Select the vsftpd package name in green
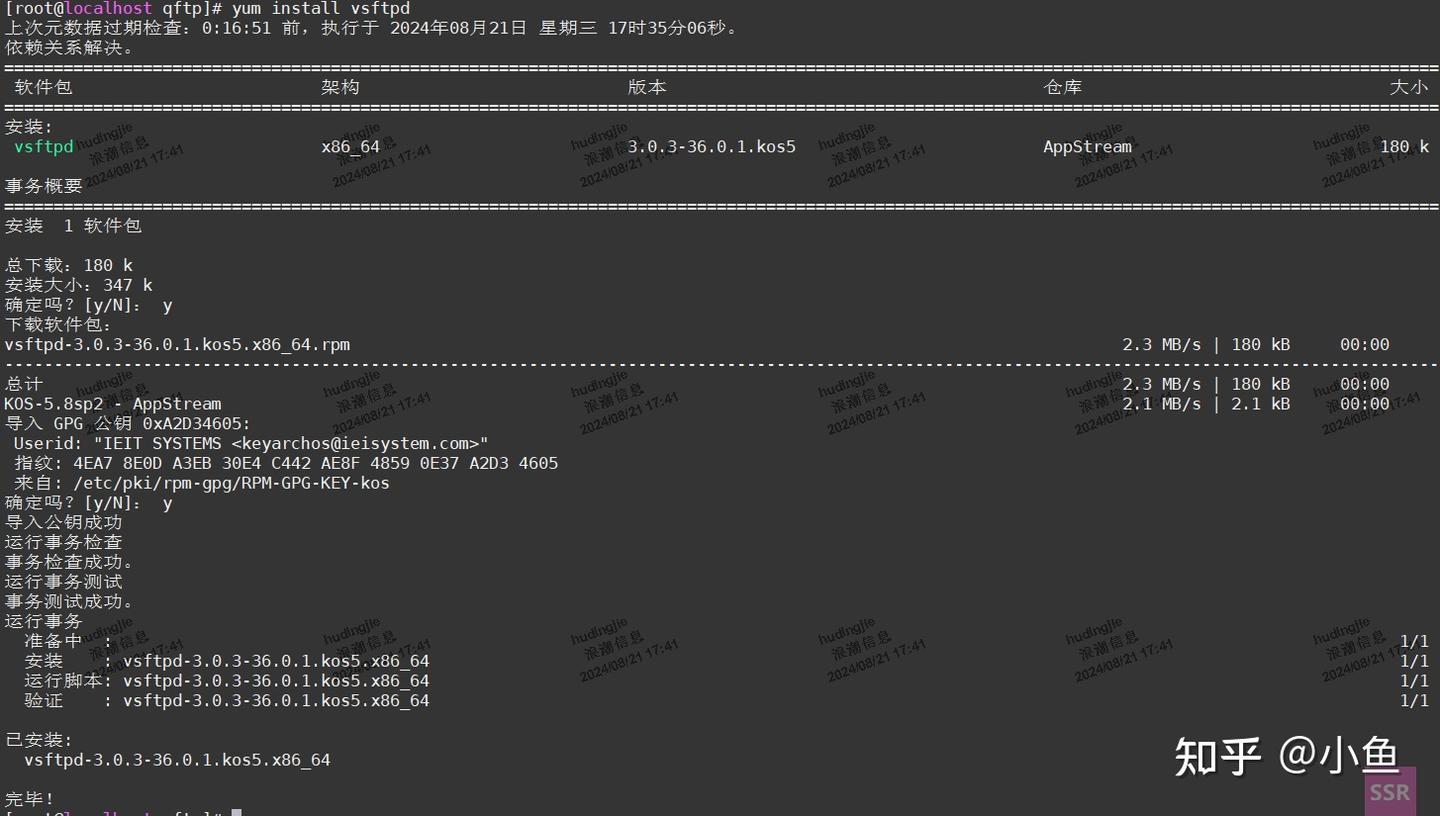 [42, 146]
